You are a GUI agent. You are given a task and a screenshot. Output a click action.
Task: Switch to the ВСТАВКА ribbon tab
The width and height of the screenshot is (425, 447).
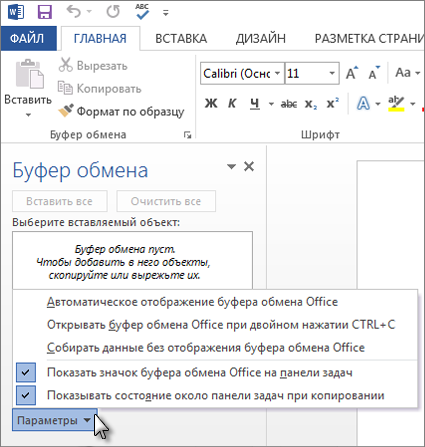coord(181,39)
